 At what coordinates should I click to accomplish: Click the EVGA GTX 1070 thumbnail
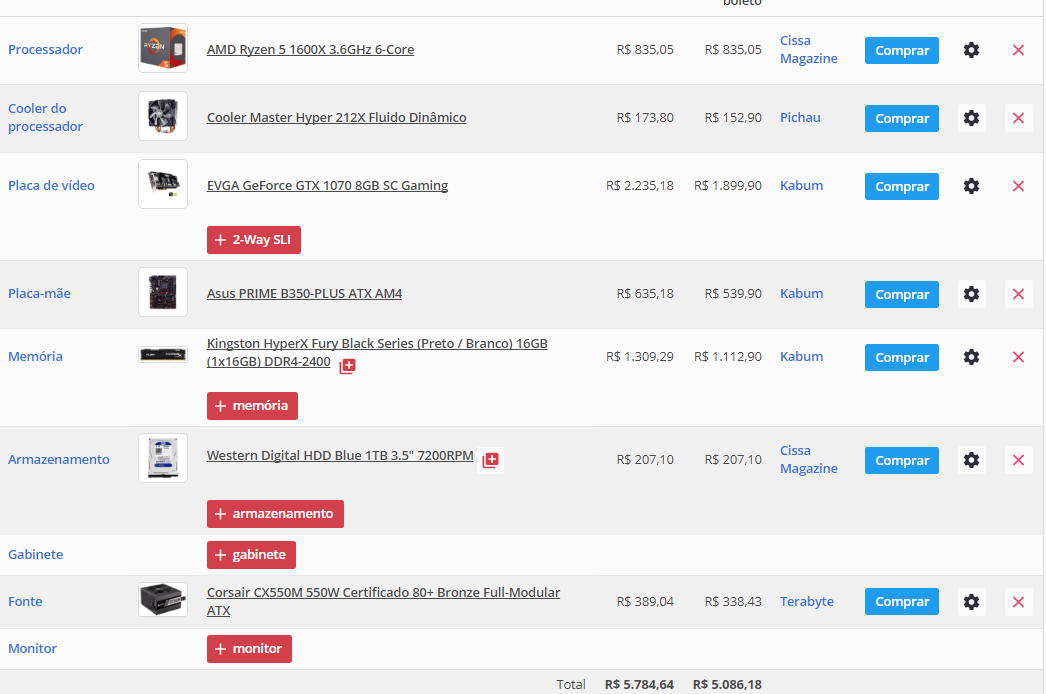[x=163, y=184]
